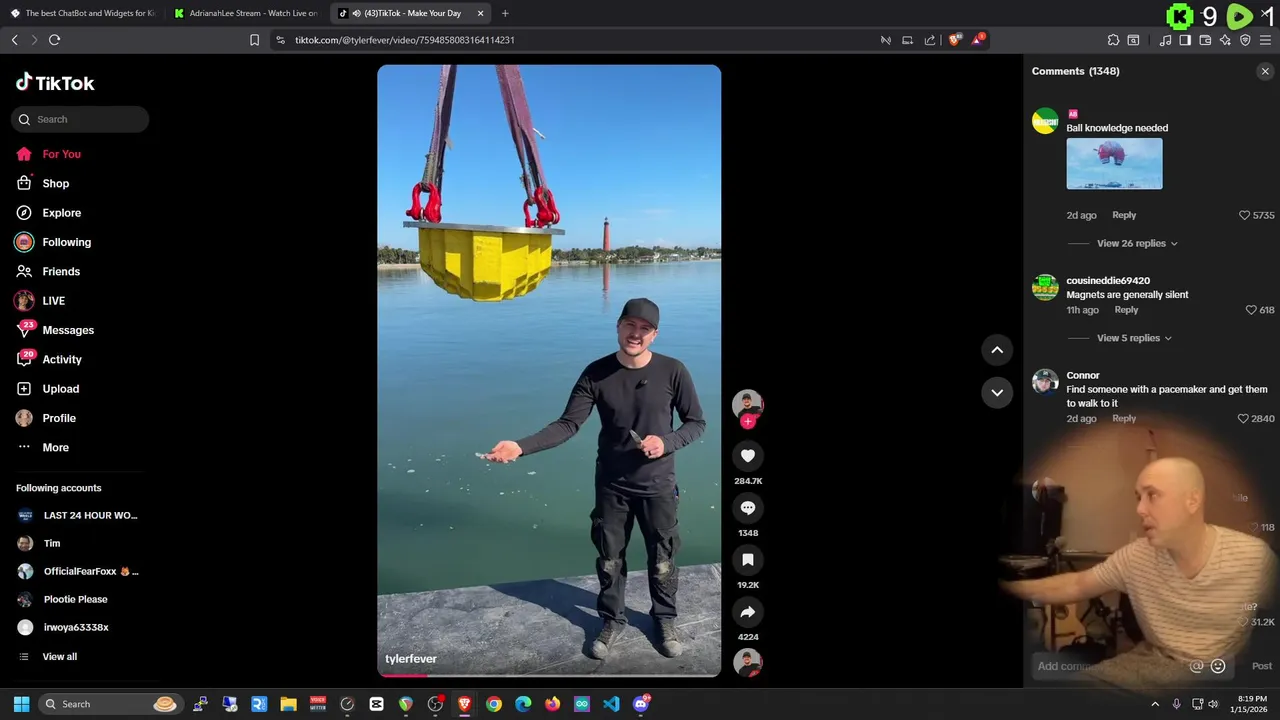Go to previous video with up arrow
Viewport: 1280px width, 720px height.
[x=997, y=349]
